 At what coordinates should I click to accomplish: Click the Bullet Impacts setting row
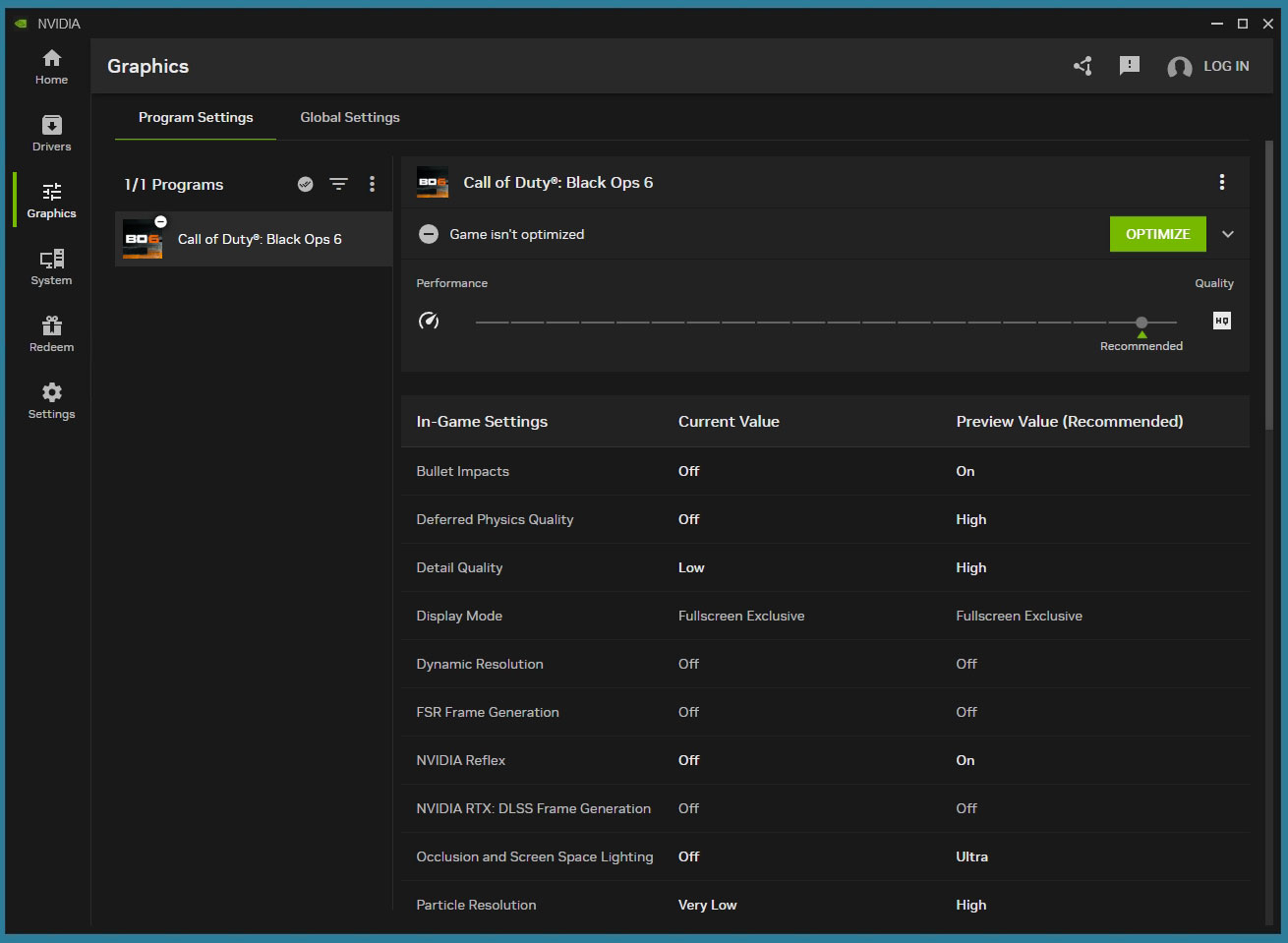pyautogui.click(x=825, y=471)
